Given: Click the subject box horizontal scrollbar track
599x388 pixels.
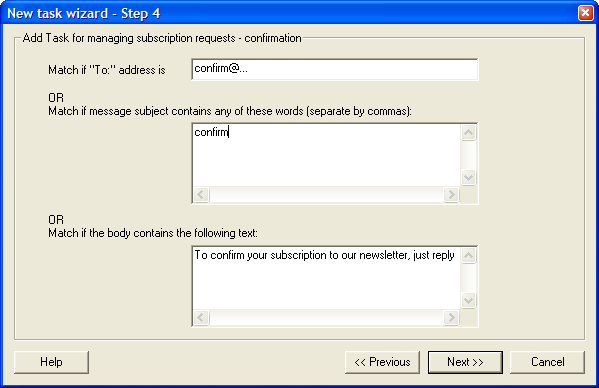Looking at the screenshot, I should pyautogui.click(x=326, y=194).
